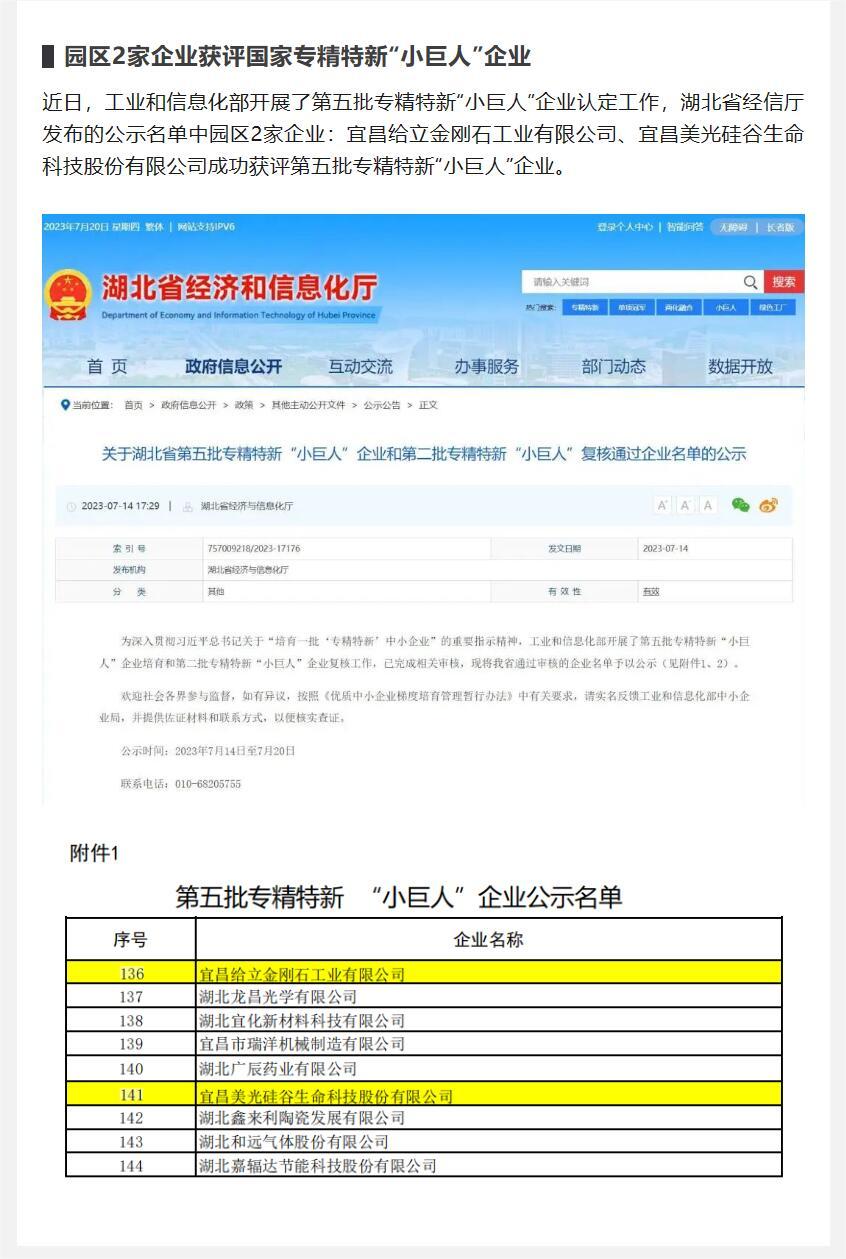Click the 公示时间 line in the notice

(208, 750)
